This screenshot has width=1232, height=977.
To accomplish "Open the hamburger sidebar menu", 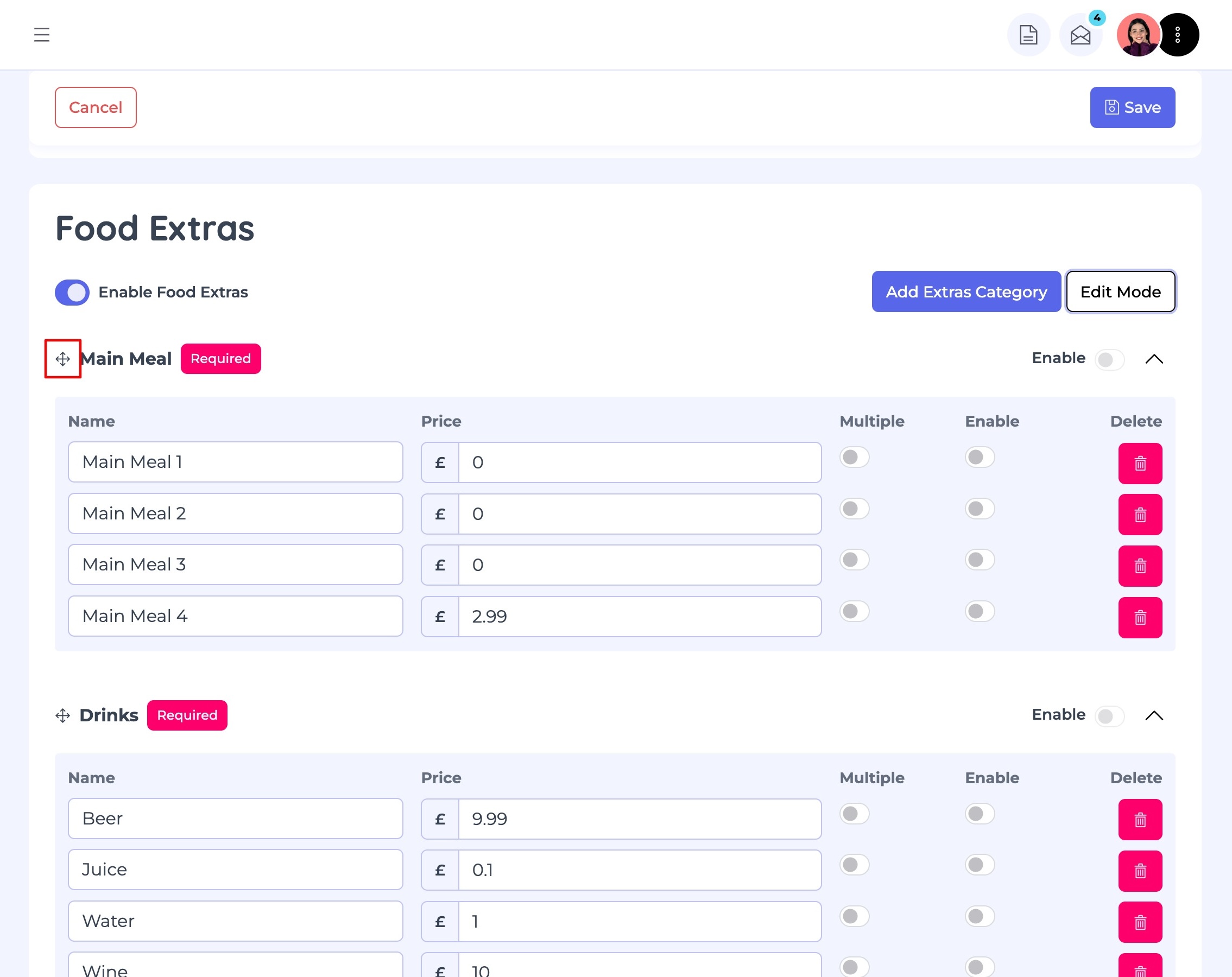I will tap(42, 35).
